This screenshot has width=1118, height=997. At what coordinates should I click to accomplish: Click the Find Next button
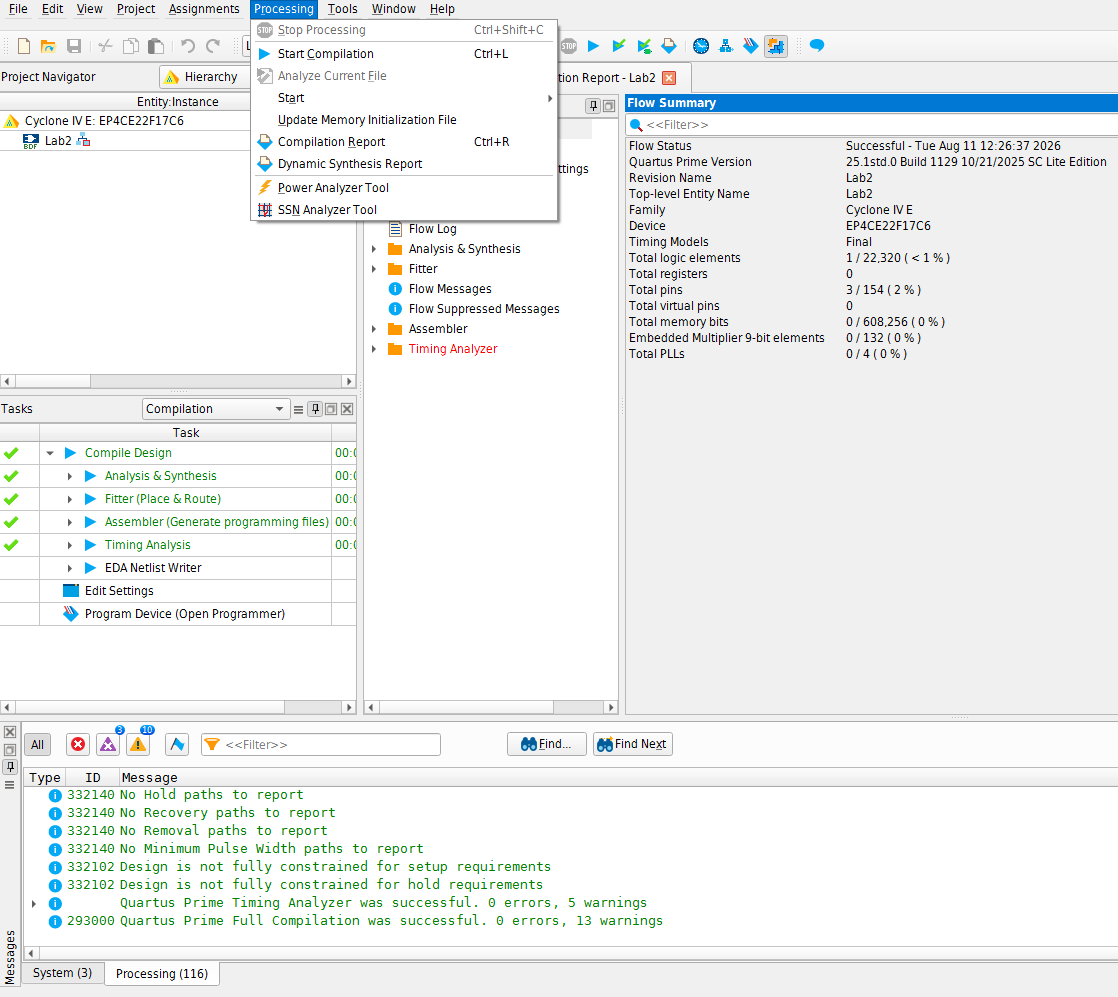coord(632,744)
